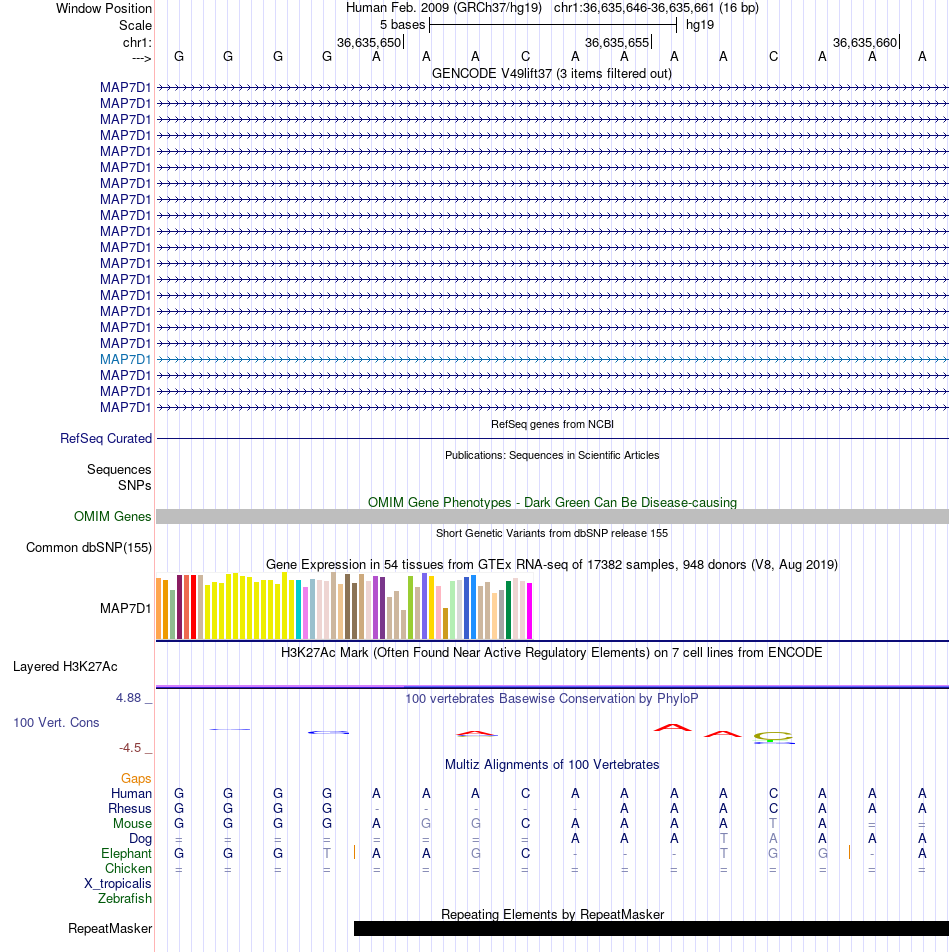The width and height of the screenshot is (950, 952).
Task: Click the OMIM Genes track label
Action: click(x=112, y=516)
